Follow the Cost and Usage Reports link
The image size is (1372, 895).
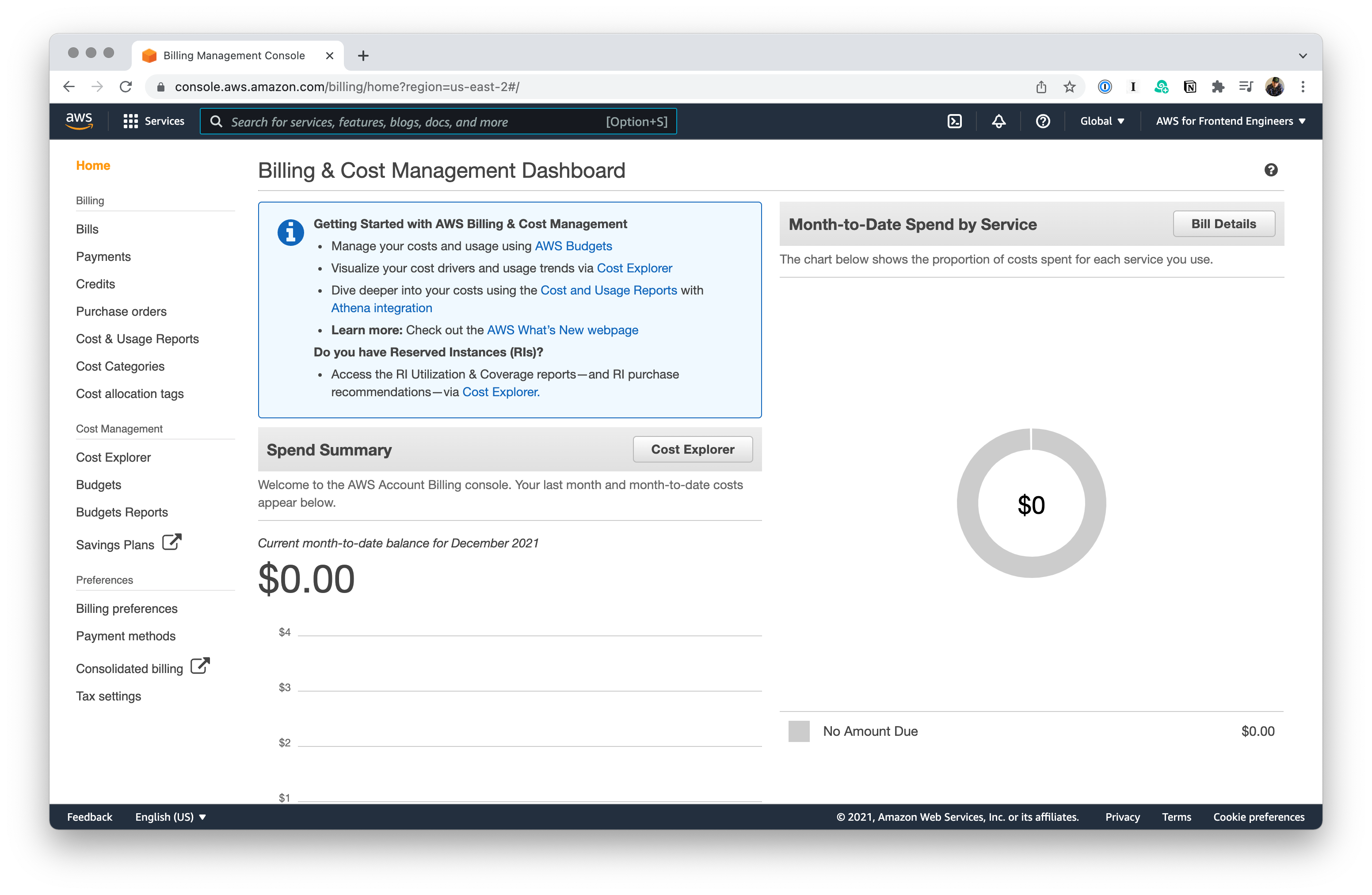tap(608, 290)
